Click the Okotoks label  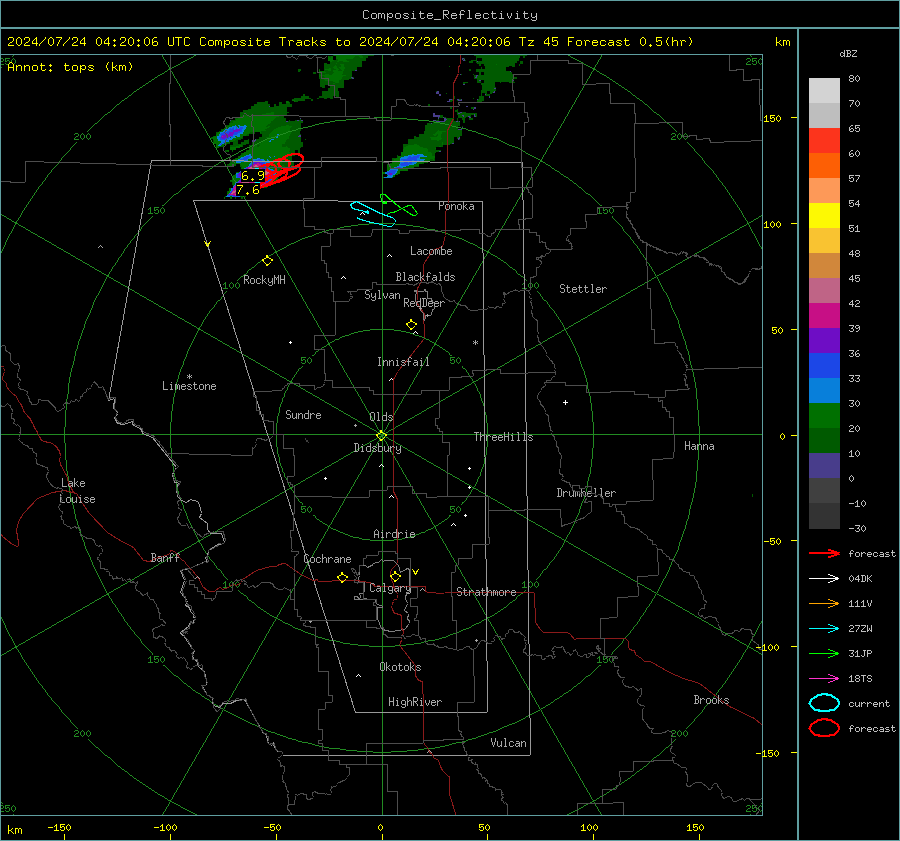click(x=400, y=667)
